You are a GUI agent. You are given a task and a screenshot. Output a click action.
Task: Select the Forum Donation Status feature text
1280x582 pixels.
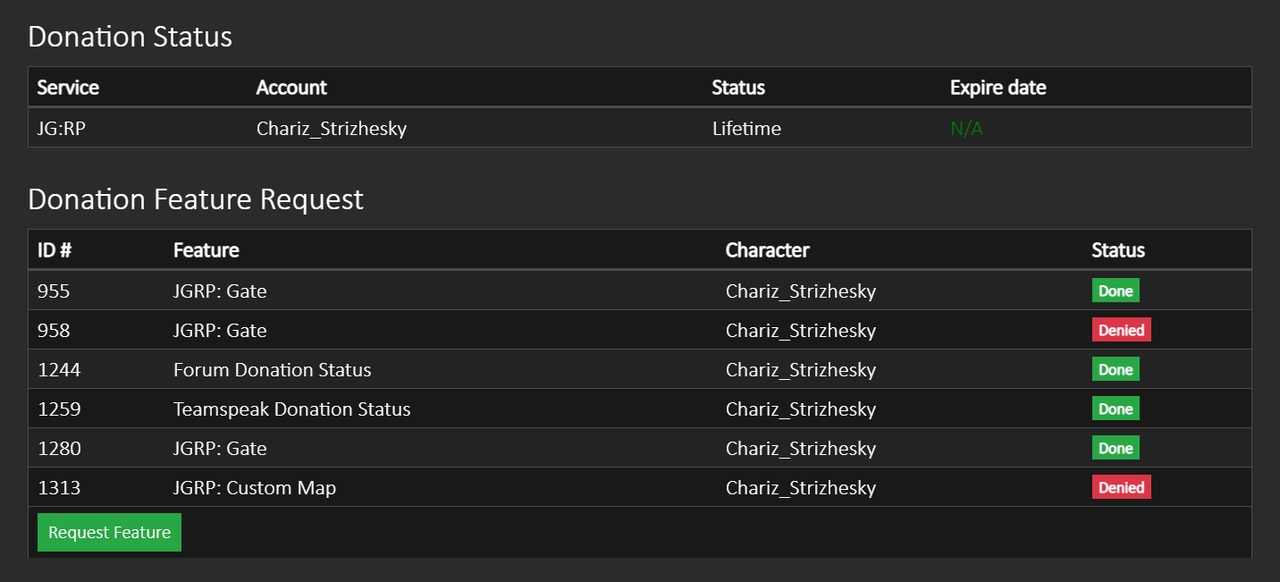point(272,370)
